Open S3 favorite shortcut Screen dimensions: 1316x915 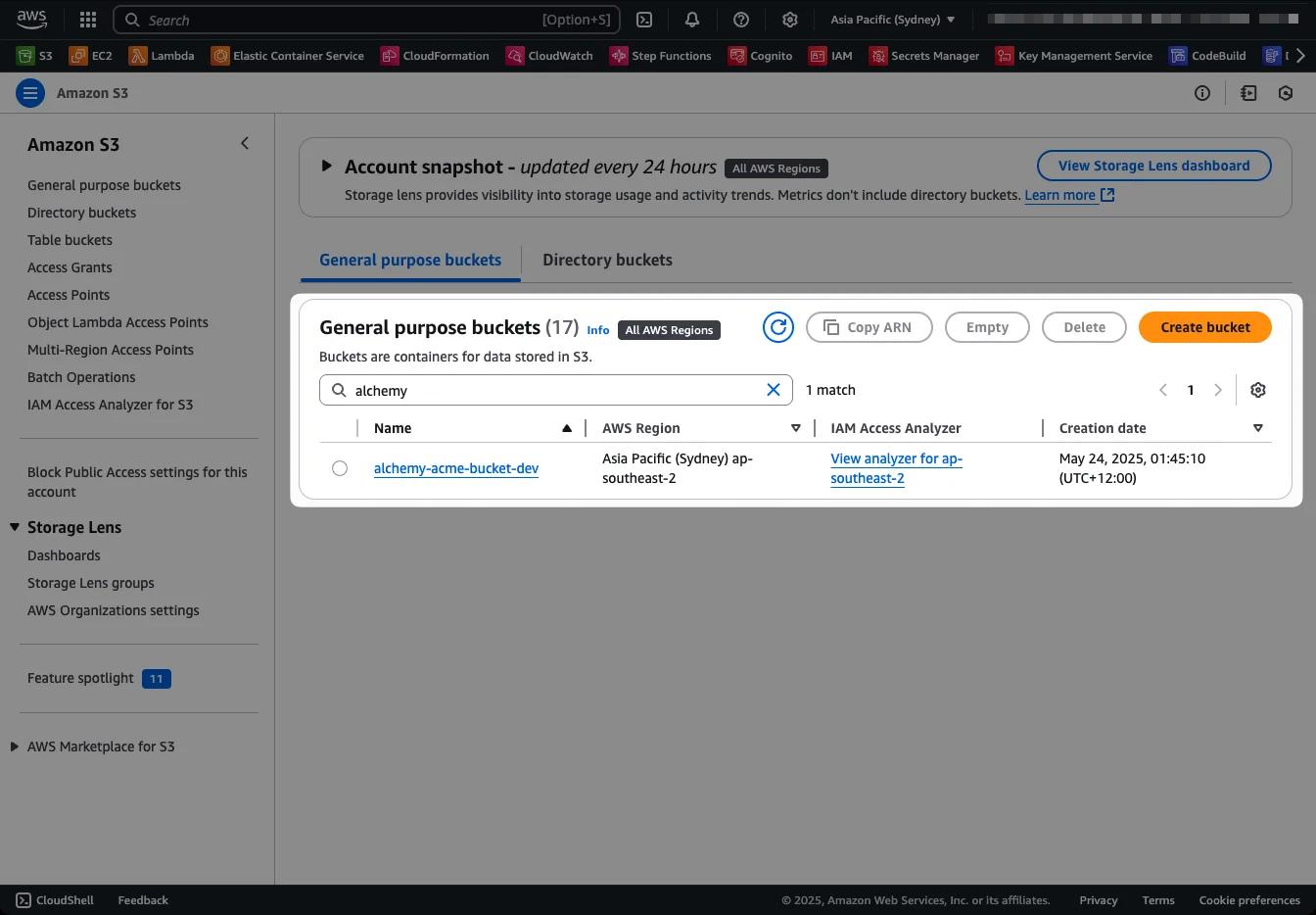pyautogui.click(x=34, y=56)
